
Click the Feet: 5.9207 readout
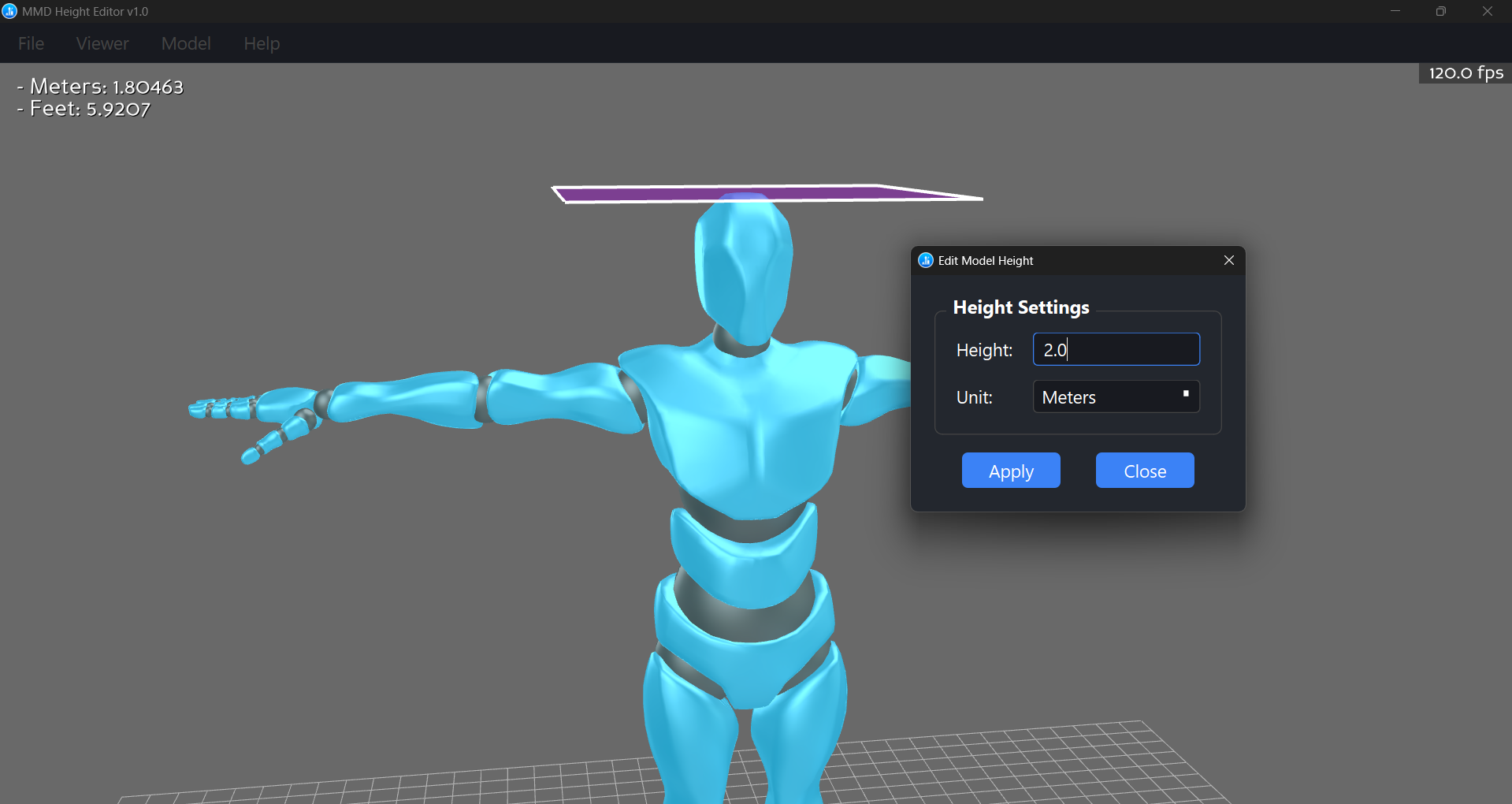pyautogui.click(x=84, y=109)
